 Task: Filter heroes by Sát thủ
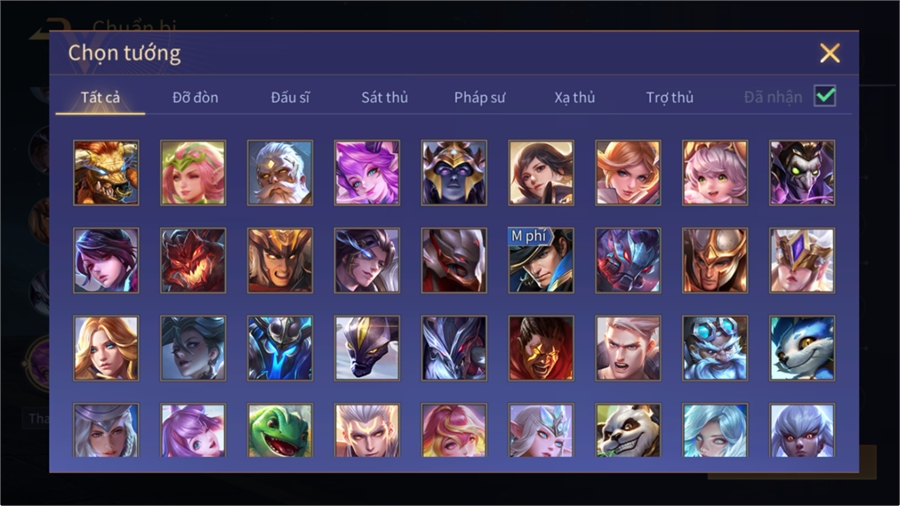(x=385, y=98)
